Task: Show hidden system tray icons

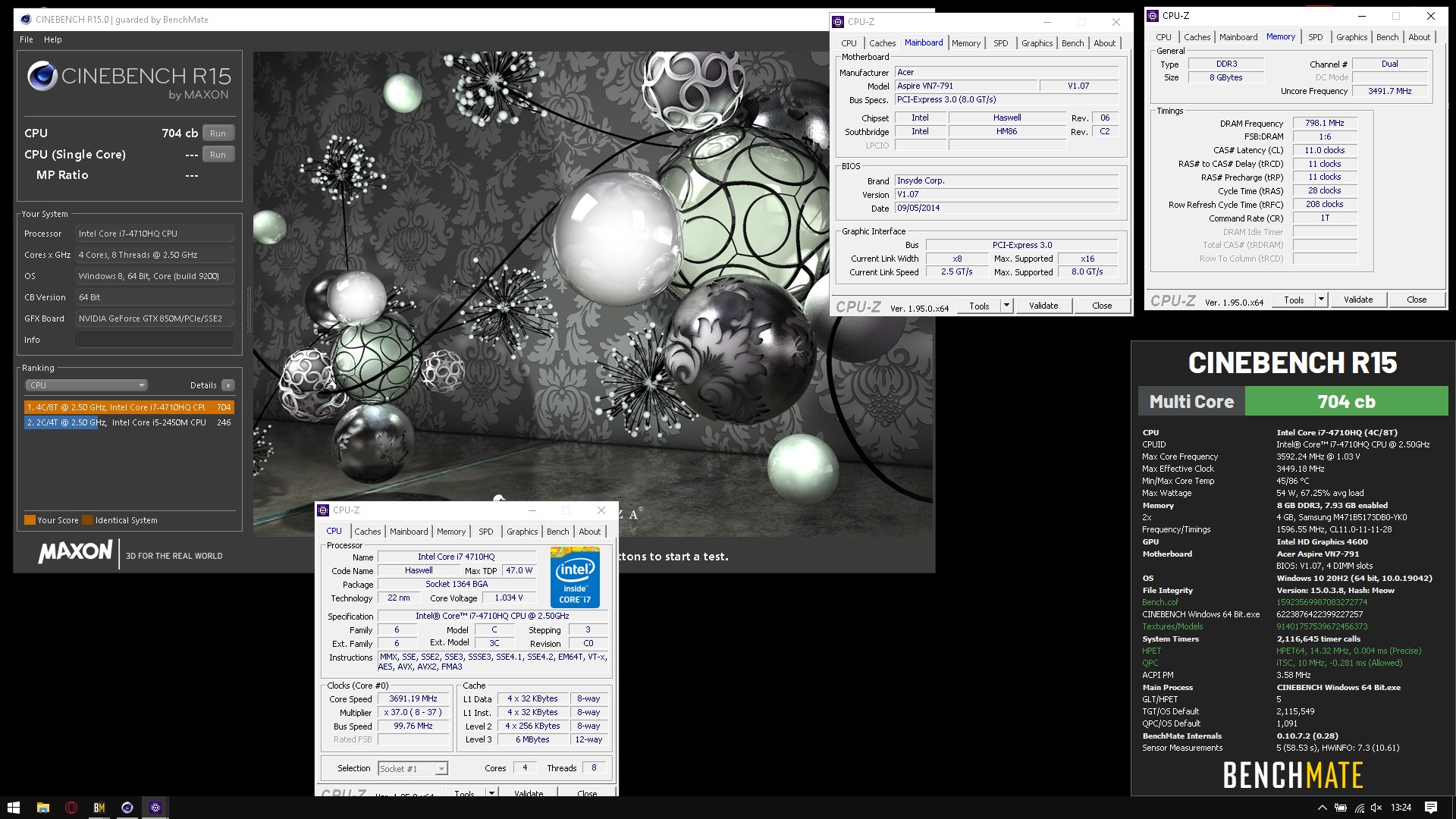Action: click(x=1322, y=808)
